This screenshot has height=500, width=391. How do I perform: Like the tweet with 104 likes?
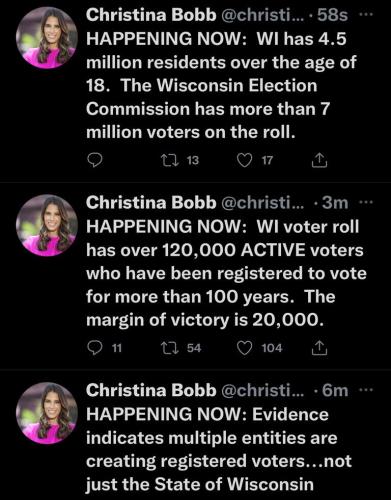click(x=244, y=348)
